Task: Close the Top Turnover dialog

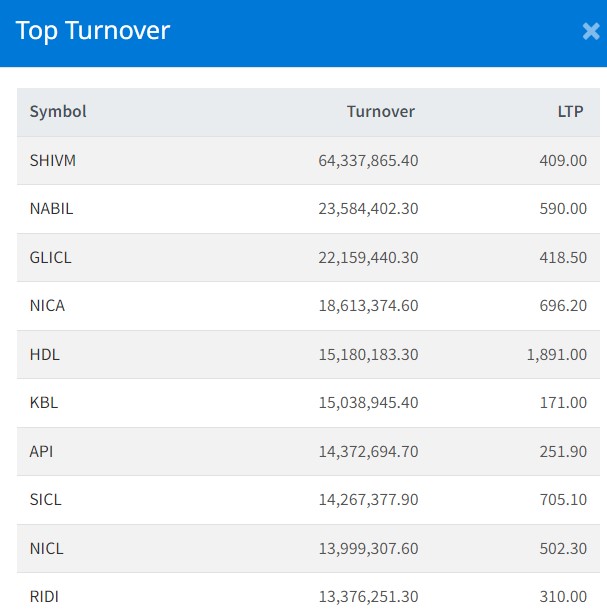Action: coord(590,32)
